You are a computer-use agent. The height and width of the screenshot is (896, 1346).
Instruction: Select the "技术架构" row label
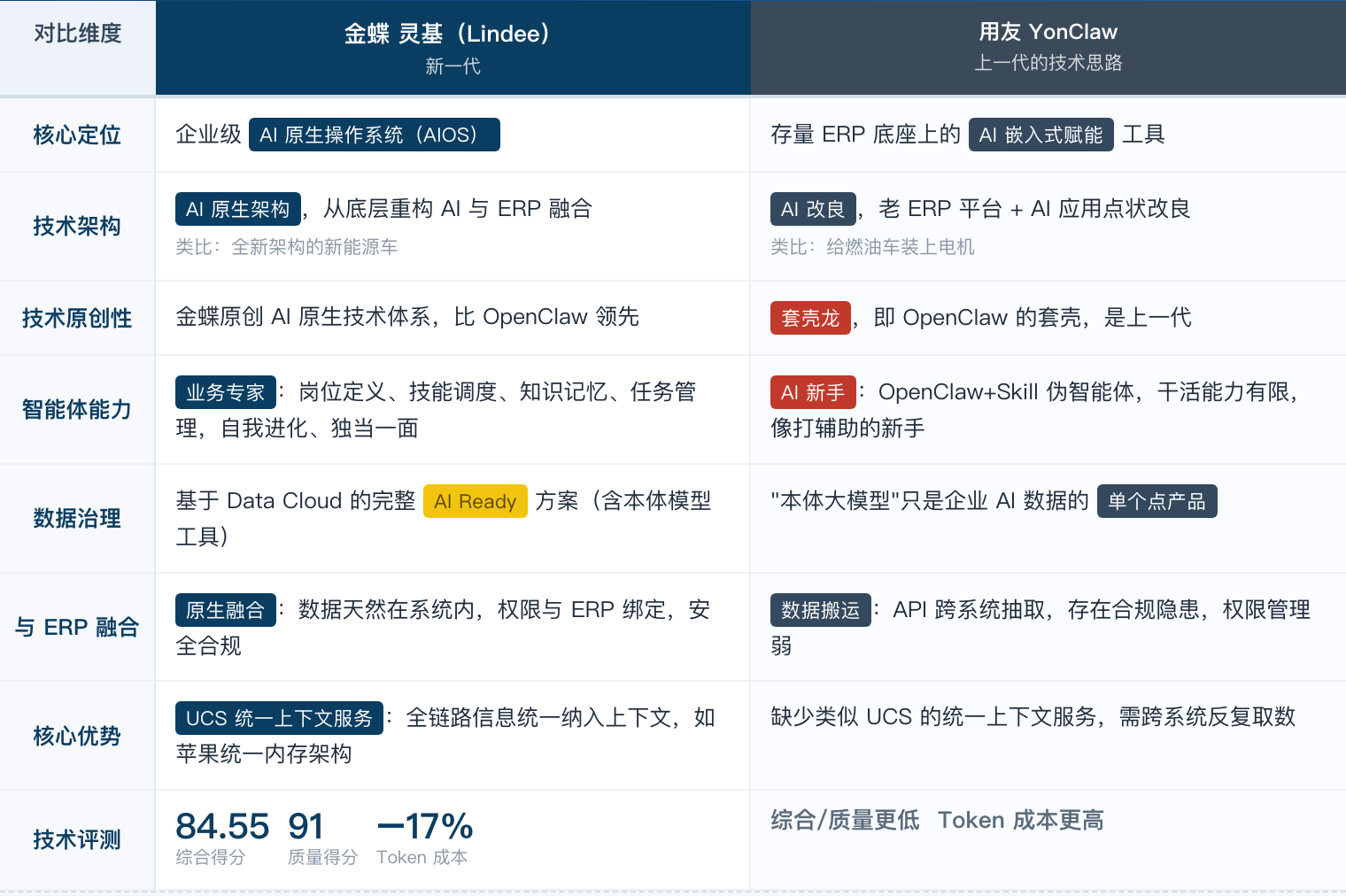click(77, 226)
